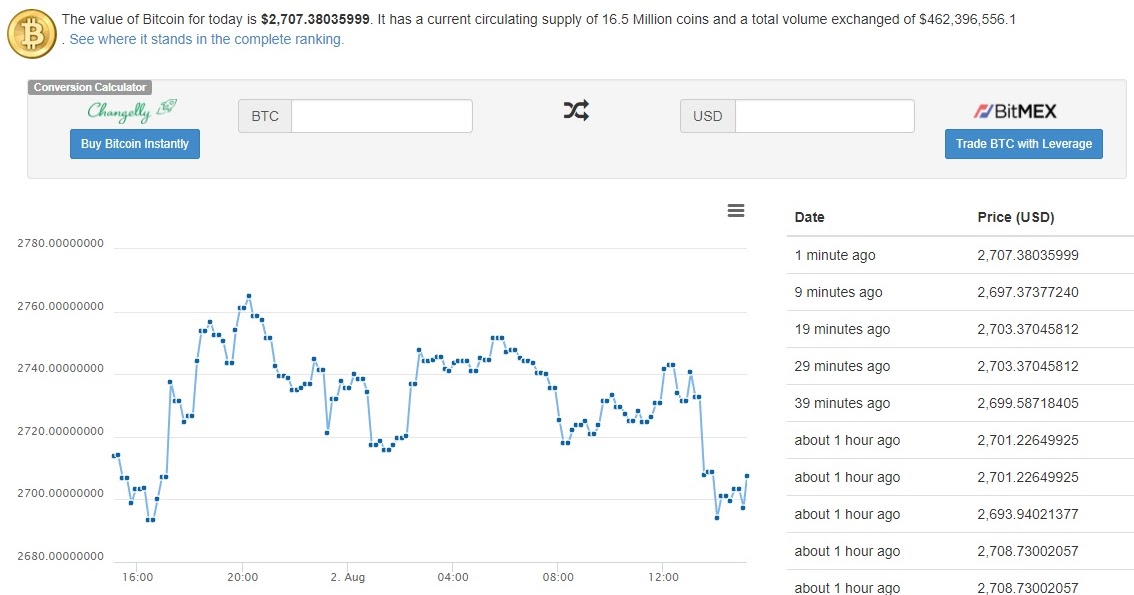The width and height of the screenshot is (1134, 595).
Task: Click the swap currencies shuffle icon
Action: [x=576, y=111]
